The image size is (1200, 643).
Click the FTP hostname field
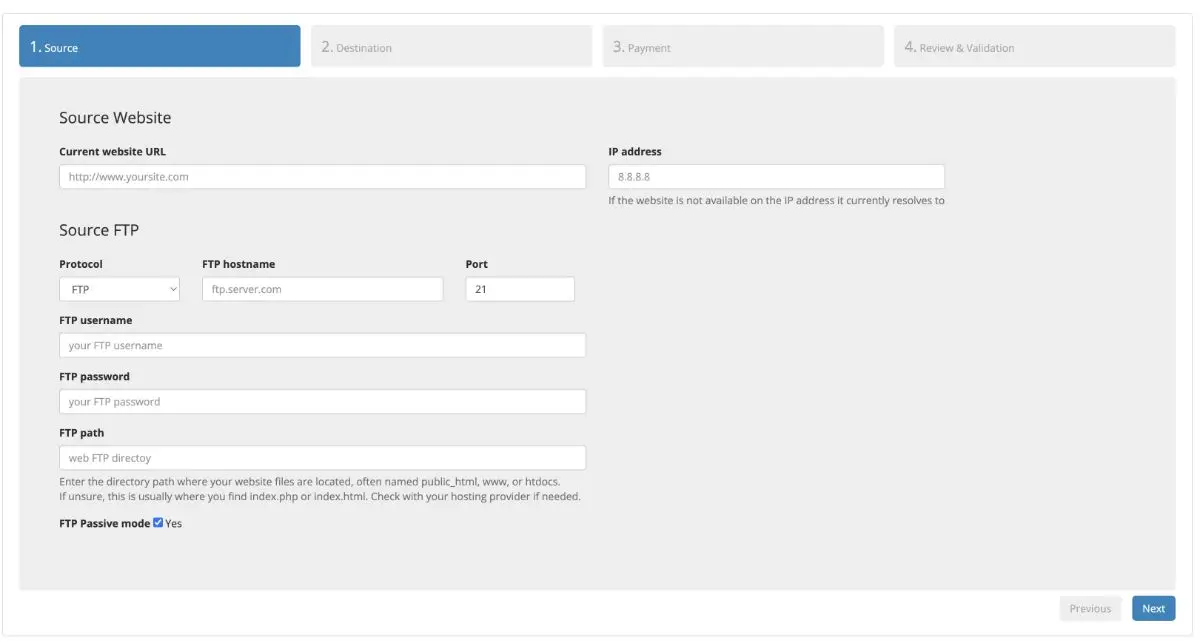pos(322,288)
